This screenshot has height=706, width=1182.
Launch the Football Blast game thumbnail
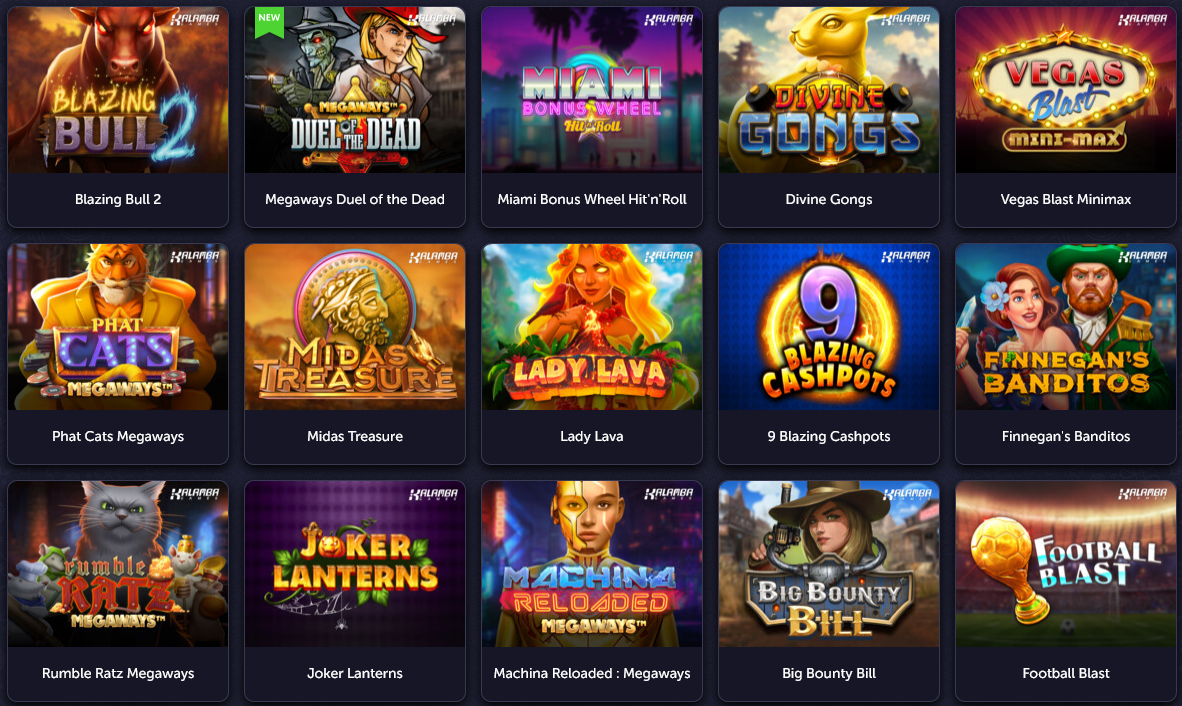coord(1065,564)
